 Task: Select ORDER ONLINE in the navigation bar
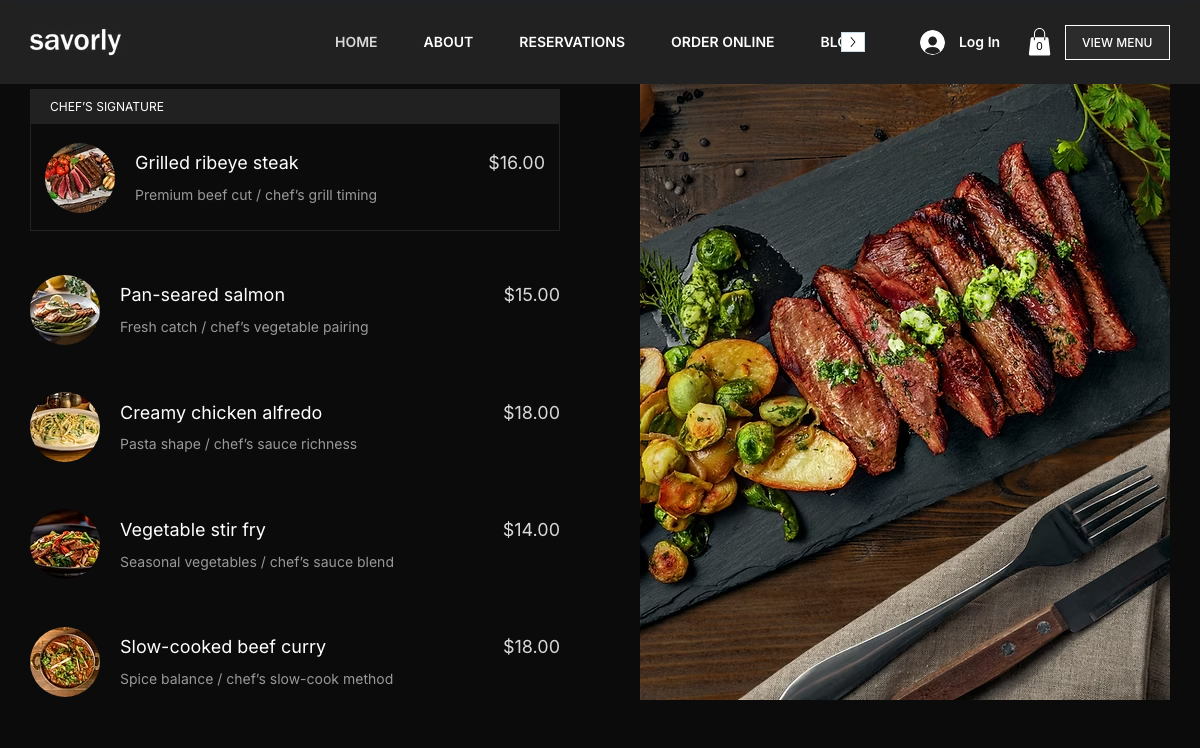coord(722,42)
